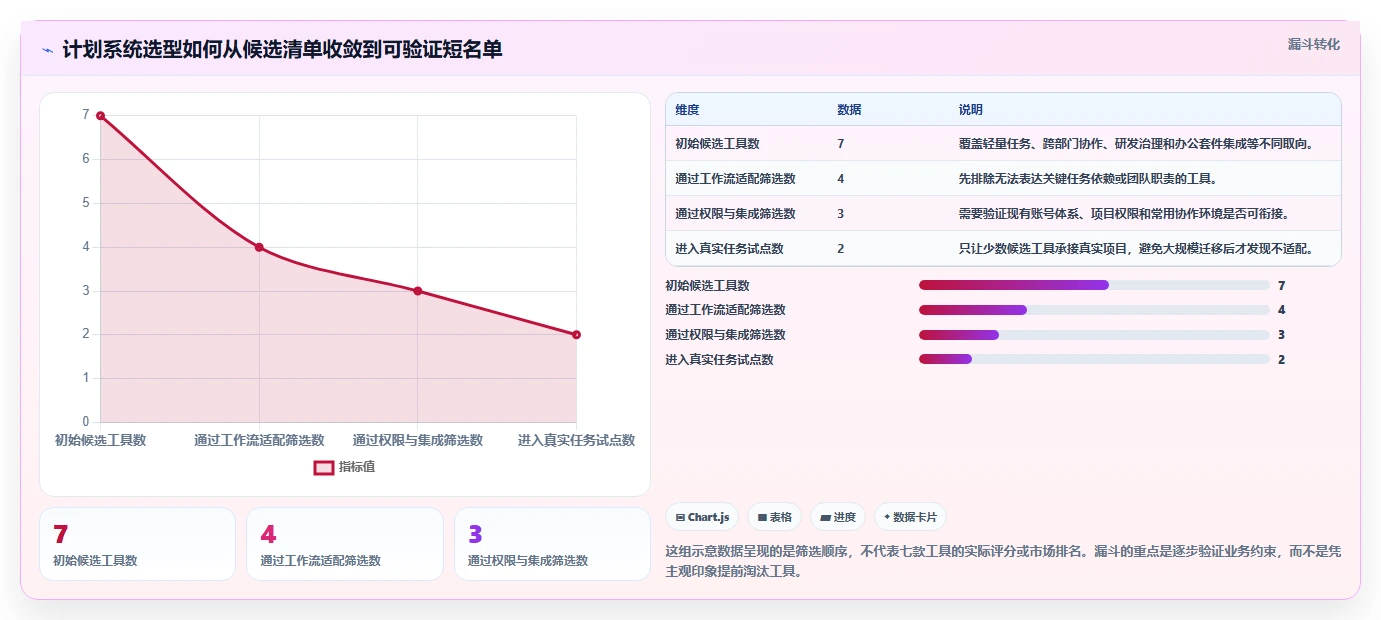Screen dimensions: 1381x620
Task: Click the table value 7 in 数据 column
Action: [x=841, y=144]
